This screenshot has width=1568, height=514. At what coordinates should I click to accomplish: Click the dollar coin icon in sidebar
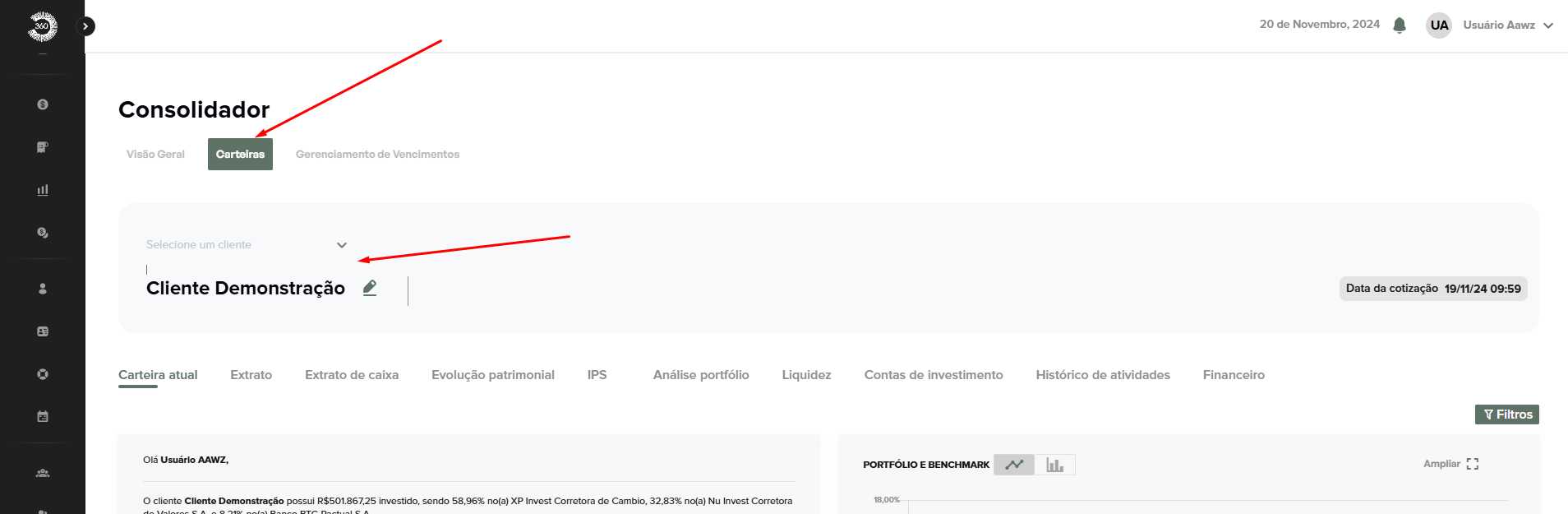(43, 104)
